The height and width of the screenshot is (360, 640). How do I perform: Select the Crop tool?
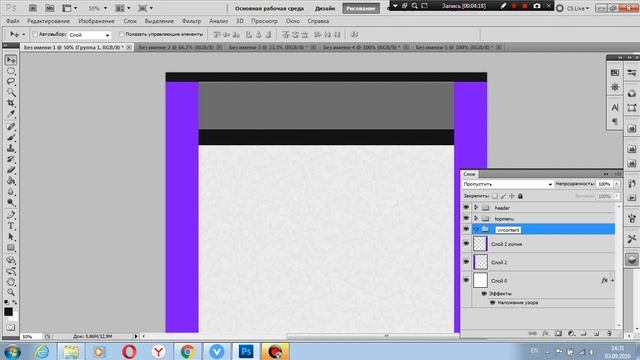coord(11,103)
